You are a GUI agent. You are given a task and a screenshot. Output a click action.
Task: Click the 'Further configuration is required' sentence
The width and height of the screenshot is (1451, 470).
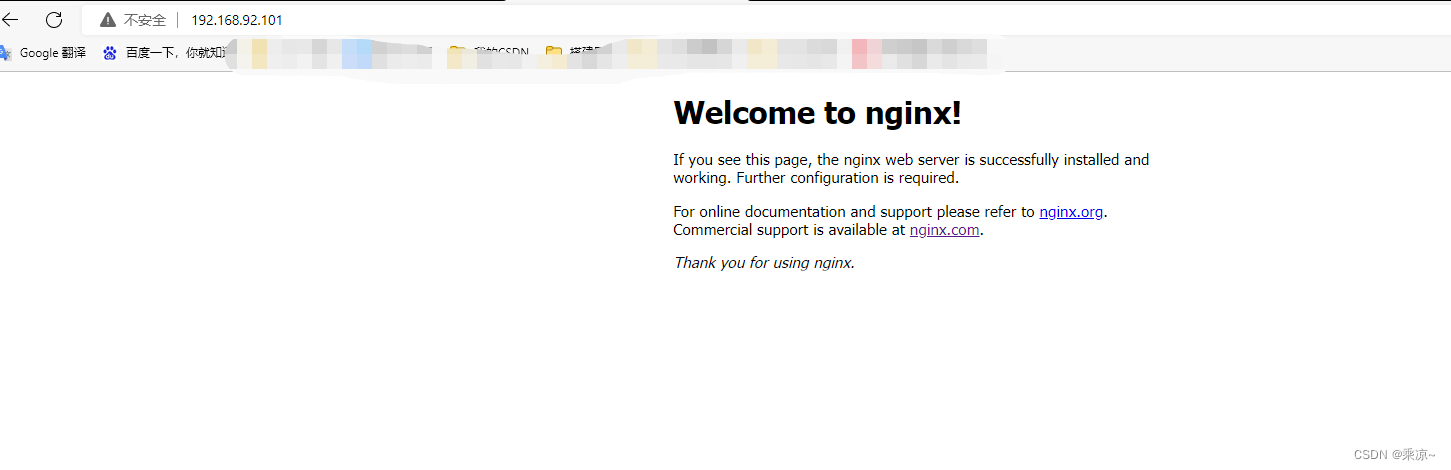pos(848,178)
